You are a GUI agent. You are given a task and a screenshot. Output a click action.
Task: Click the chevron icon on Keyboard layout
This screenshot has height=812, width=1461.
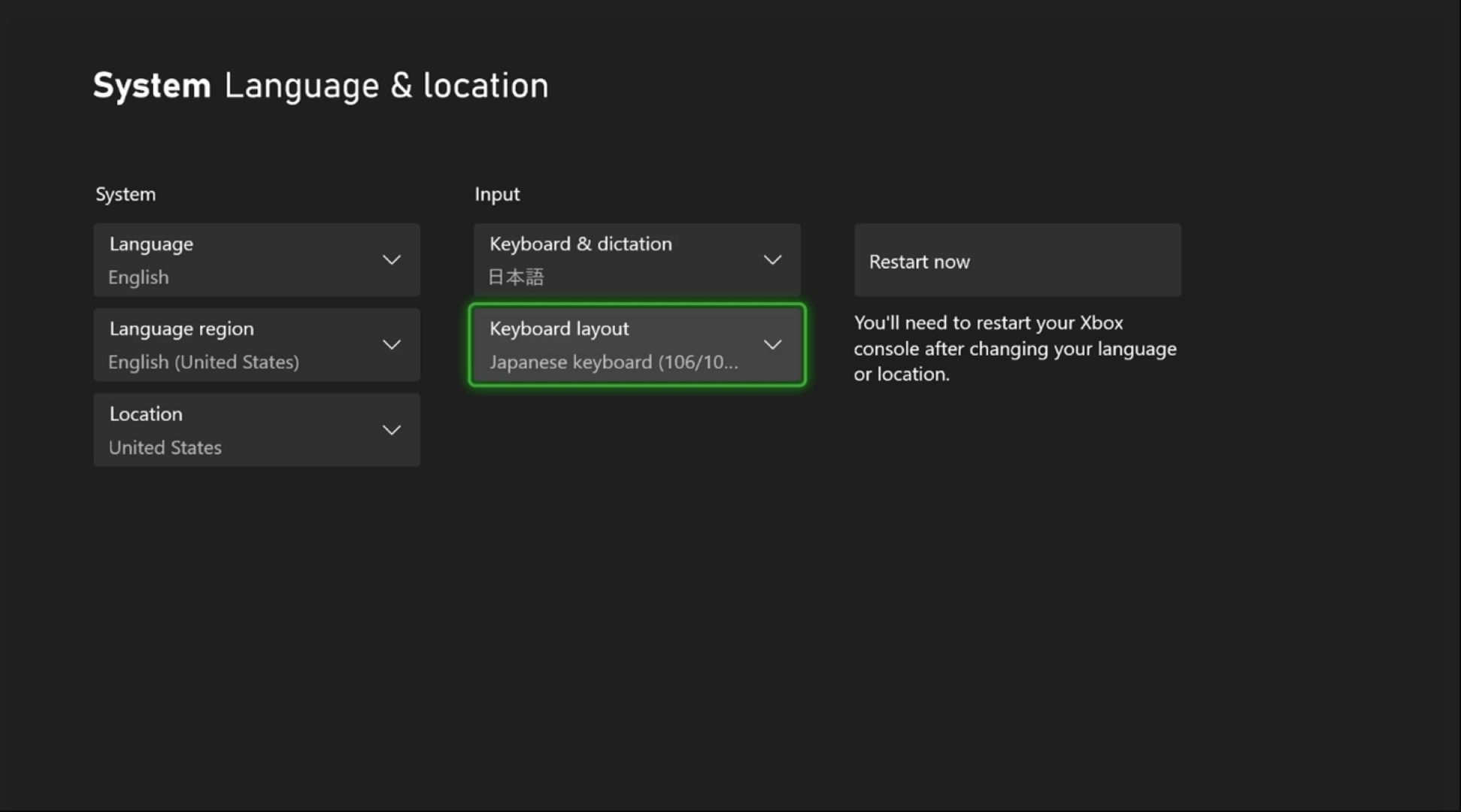(772, 345)
